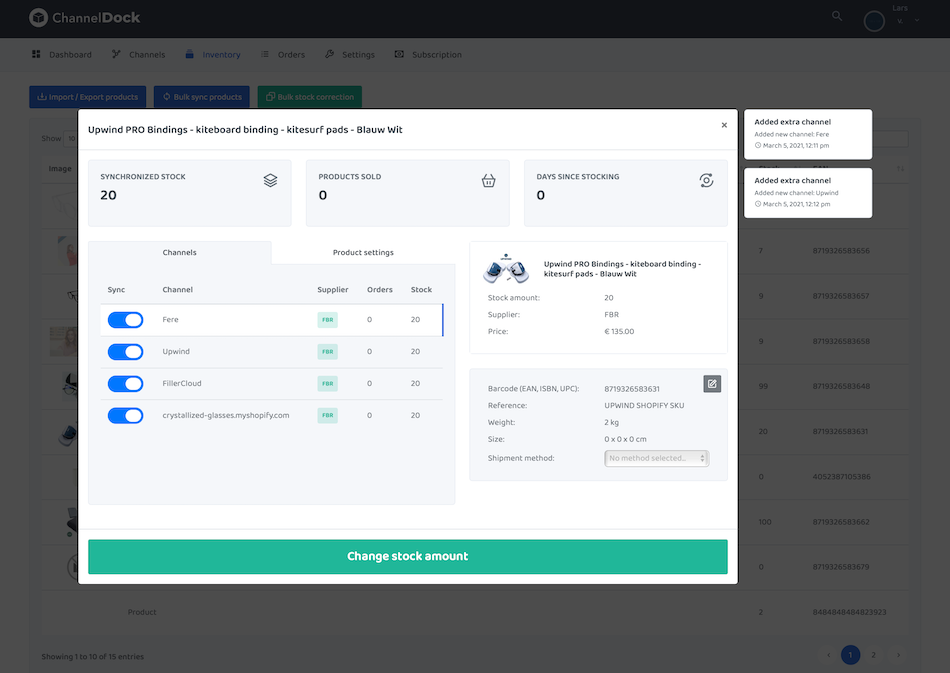
Task: Open the Orders navigation item
Action: coord(283,55)
